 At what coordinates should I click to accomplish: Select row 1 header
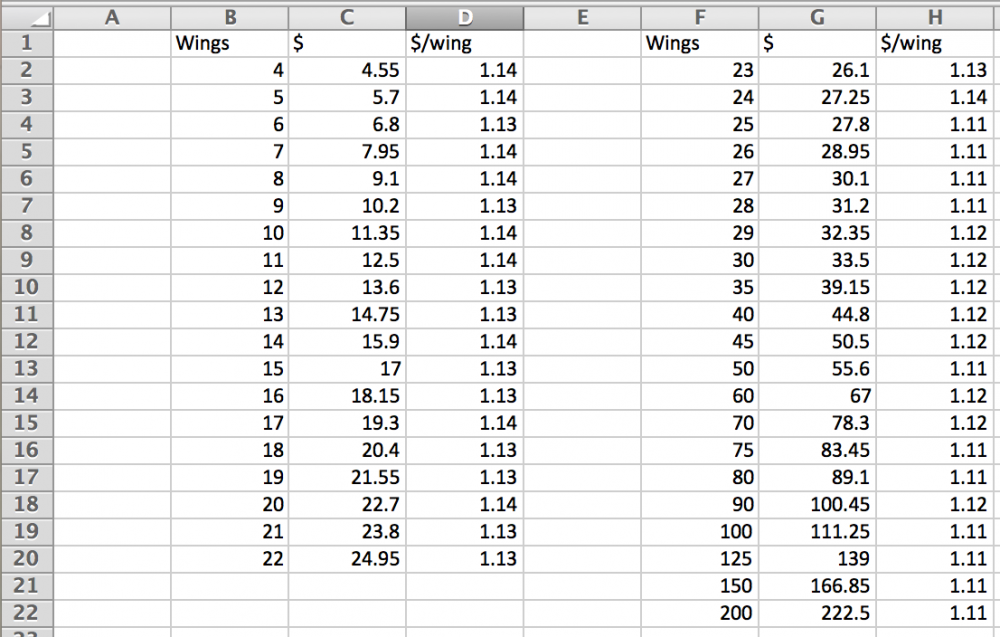pyautogui.click(x=27, y=43)
